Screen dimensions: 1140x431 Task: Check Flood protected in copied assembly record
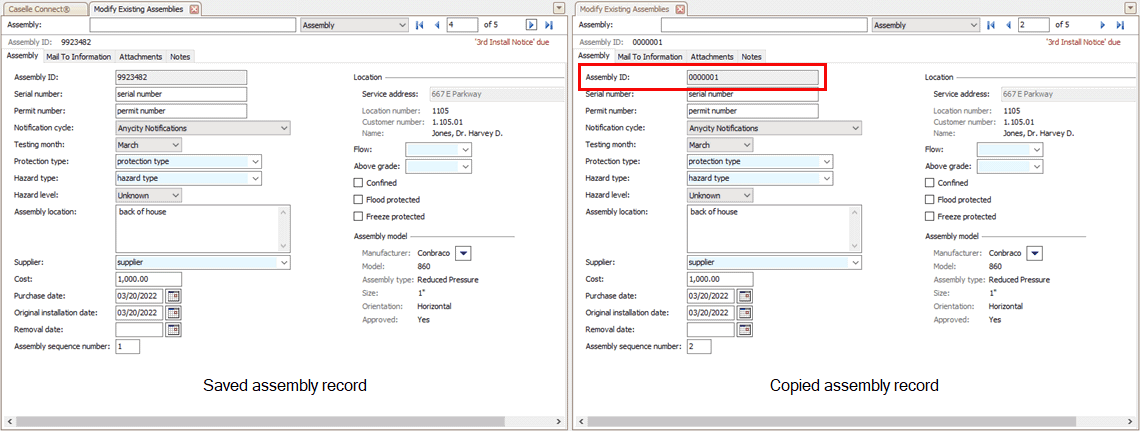[x=930, y=200]
